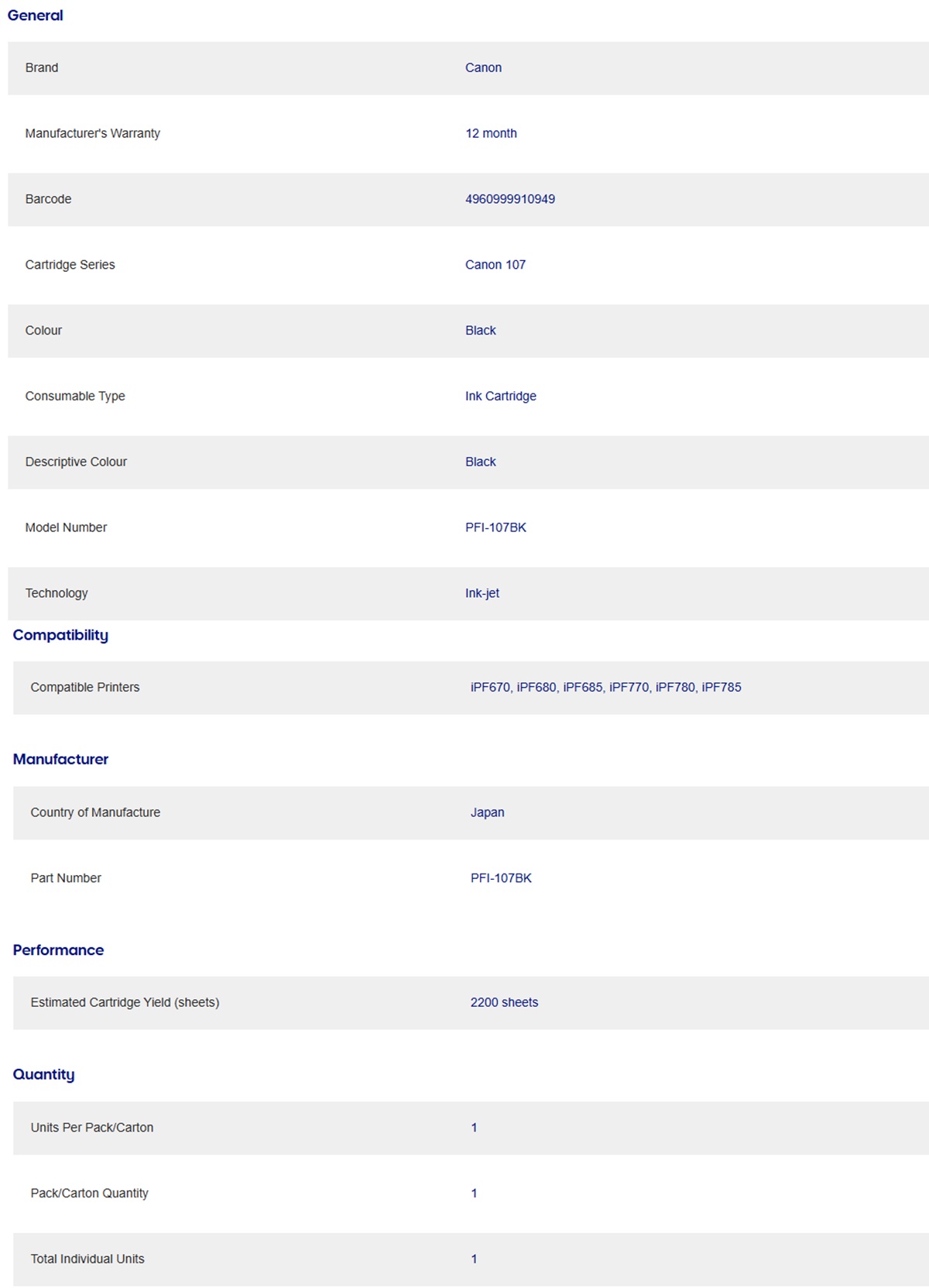
Task: Click the Model Number value PFI-107BK
Action: pos(495,527)
